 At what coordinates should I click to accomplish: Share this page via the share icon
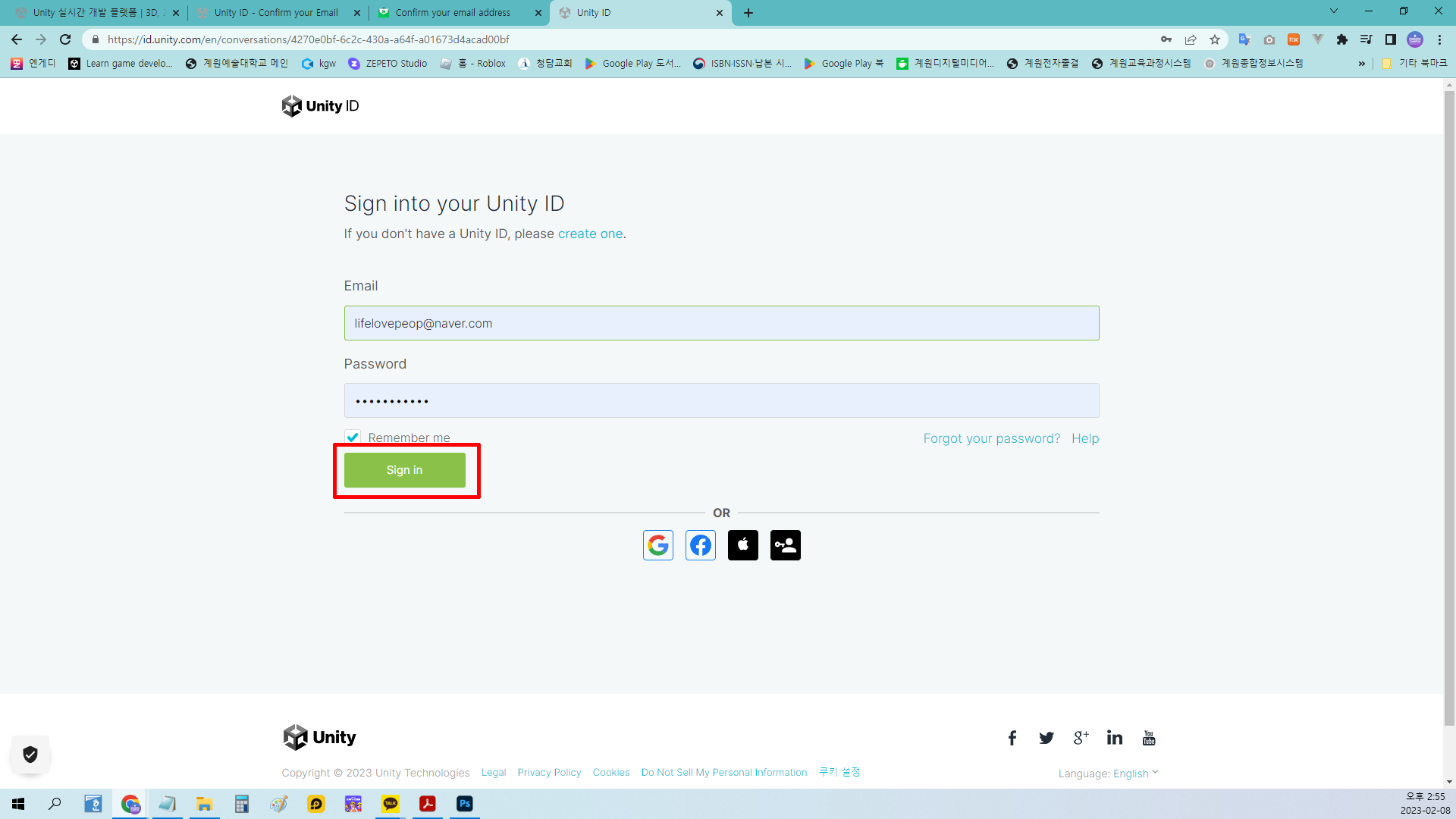point(1191,39)
